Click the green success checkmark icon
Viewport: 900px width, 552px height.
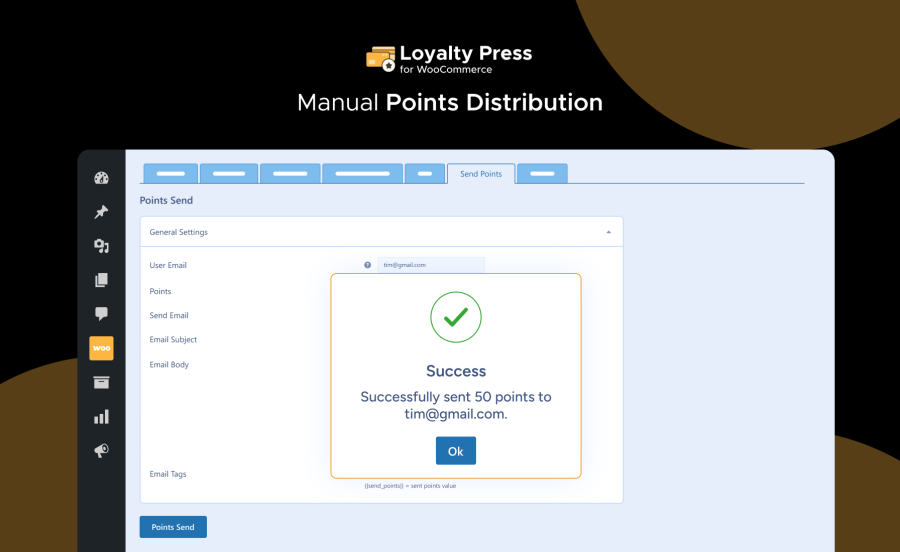456,317
